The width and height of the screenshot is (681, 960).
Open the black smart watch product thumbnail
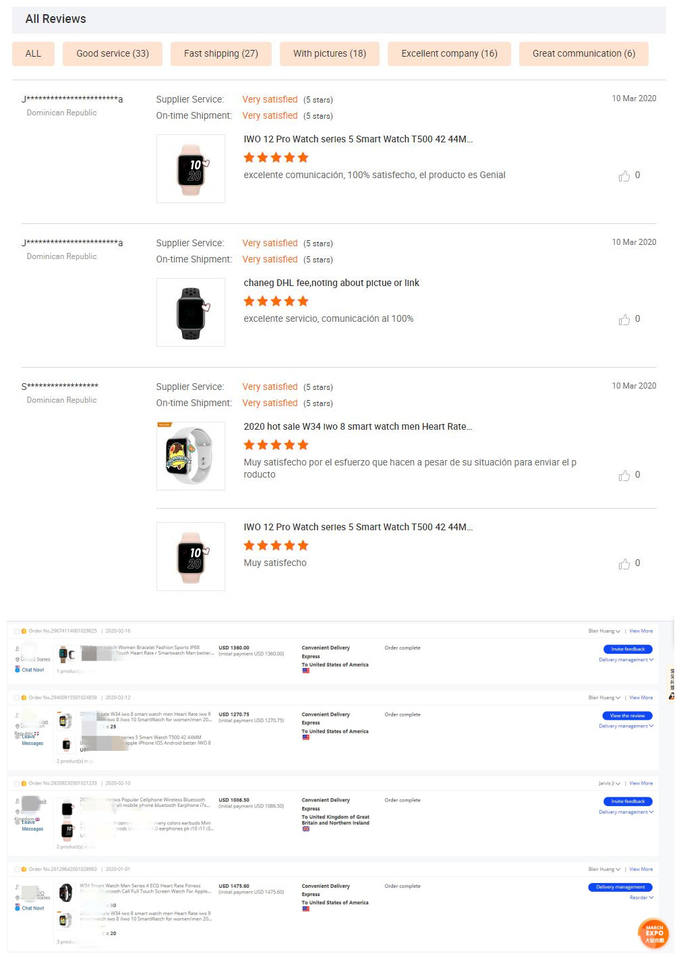[190, 313]
